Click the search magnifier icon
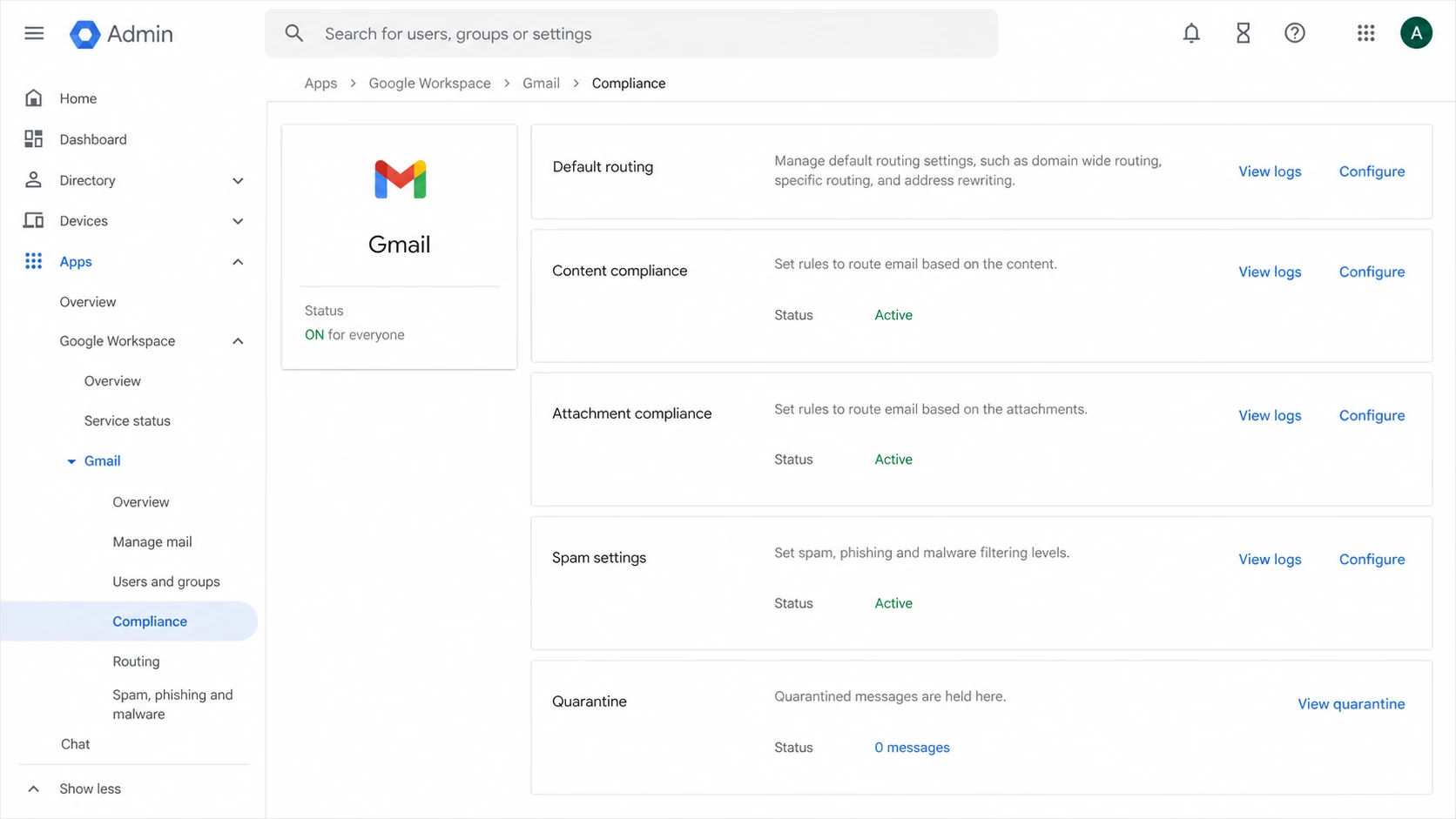This screenshot has height=819, width=1456. (x=294, y=33)
